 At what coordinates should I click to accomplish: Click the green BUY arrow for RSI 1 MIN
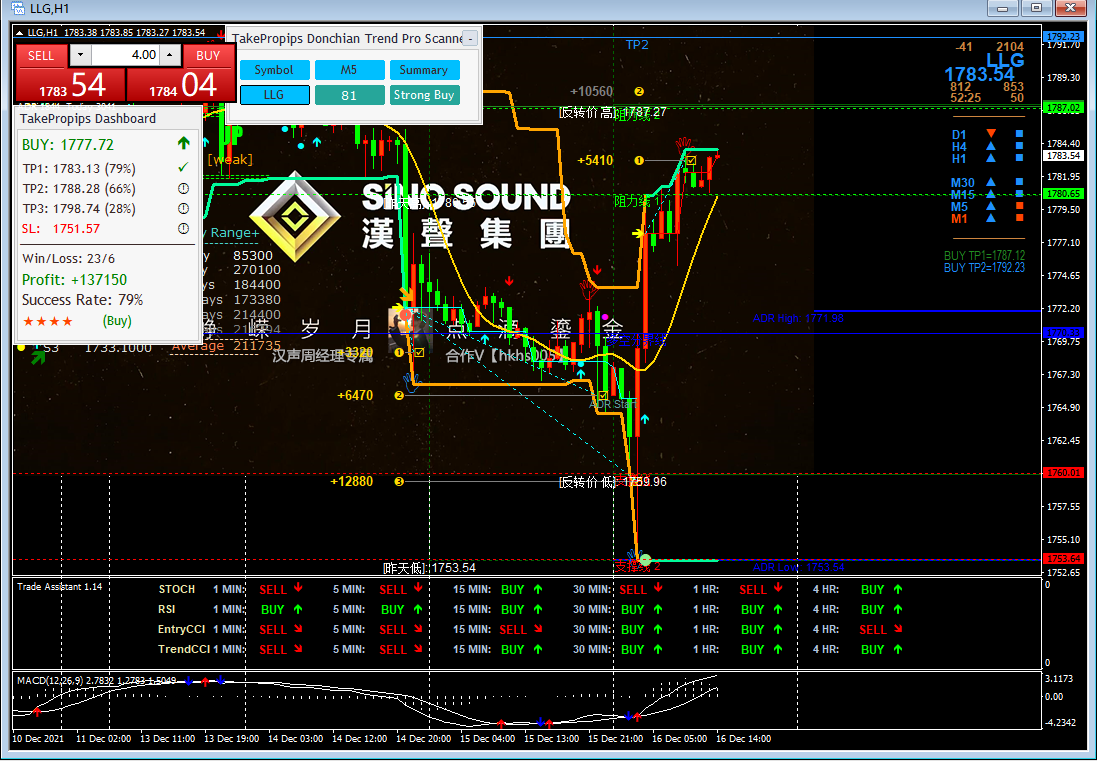(x=299, y=609)
